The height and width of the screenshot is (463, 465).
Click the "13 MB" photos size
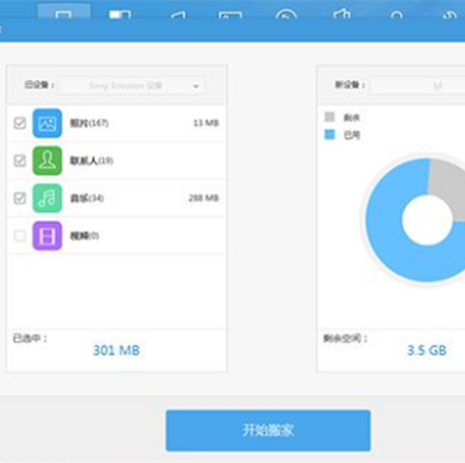[x=206, y=123]
